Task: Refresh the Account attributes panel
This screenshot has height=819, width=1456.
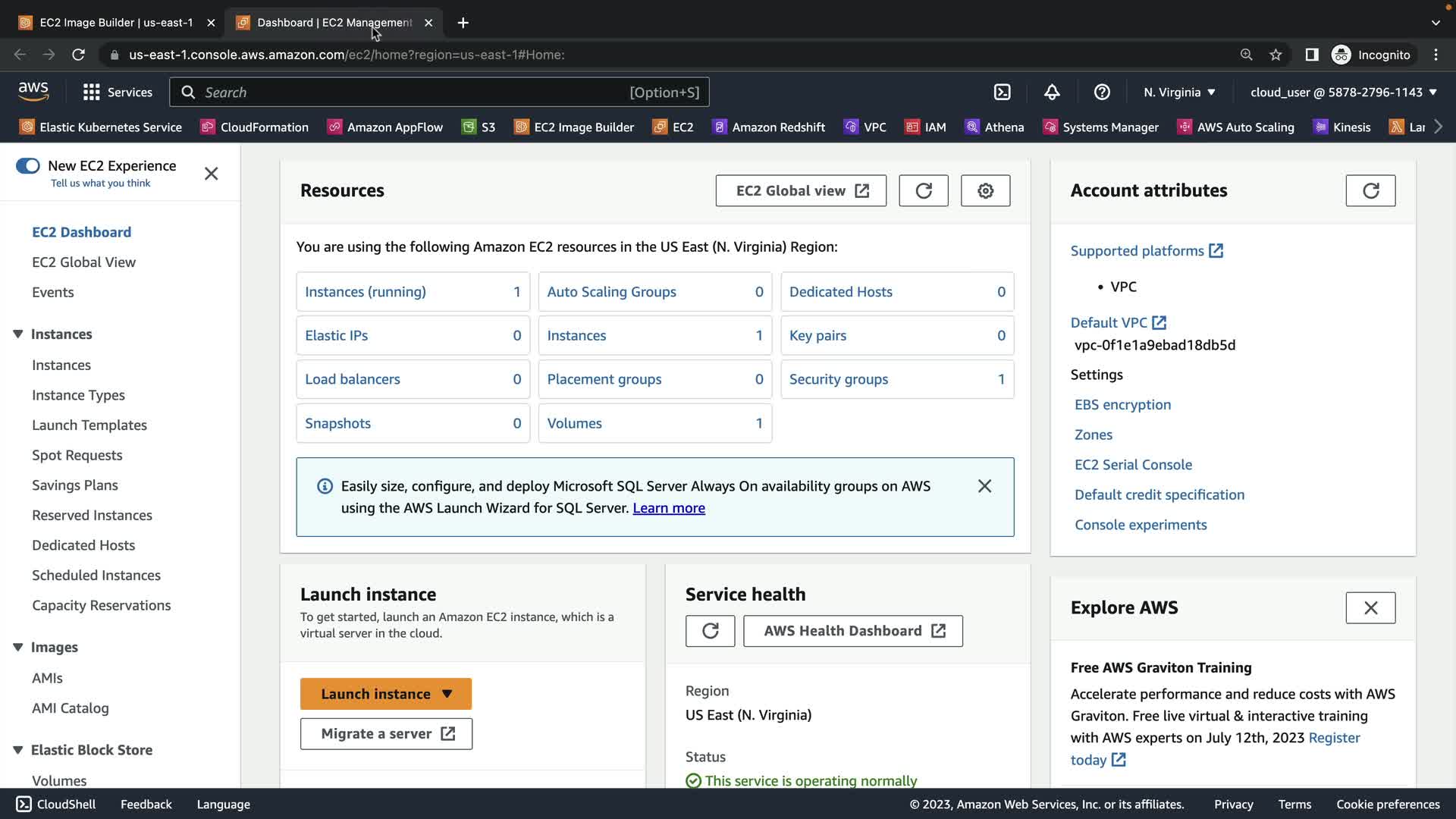Action: 1370,191
